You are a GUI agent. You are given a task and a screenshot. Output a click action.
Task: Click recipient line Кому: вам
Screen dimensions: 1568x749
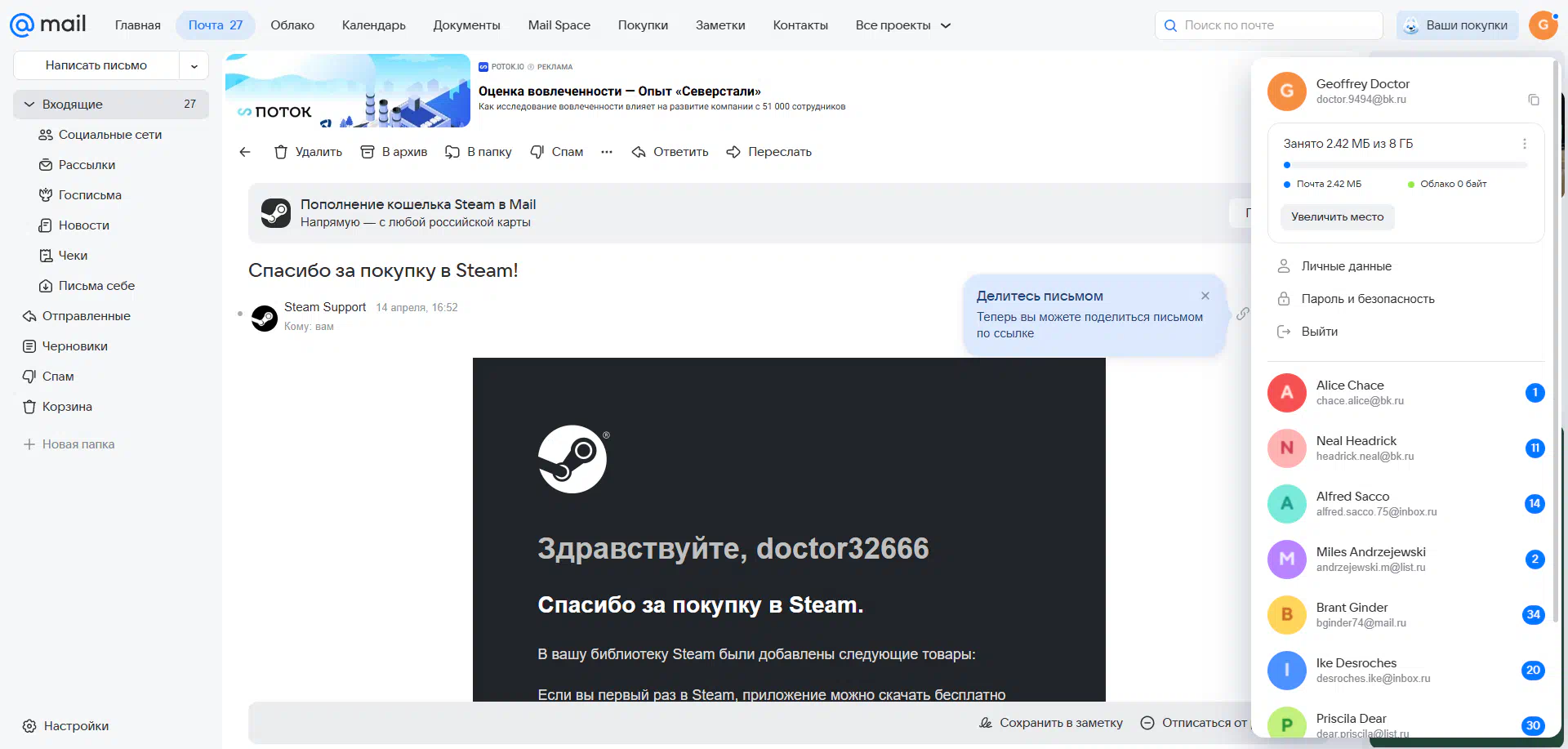(309, 327)
